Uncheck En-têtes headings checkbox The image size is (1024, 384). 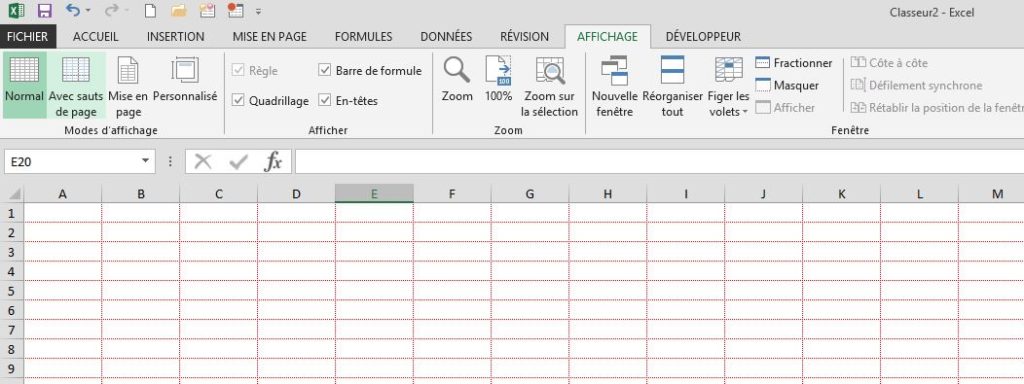coord(325,101)
